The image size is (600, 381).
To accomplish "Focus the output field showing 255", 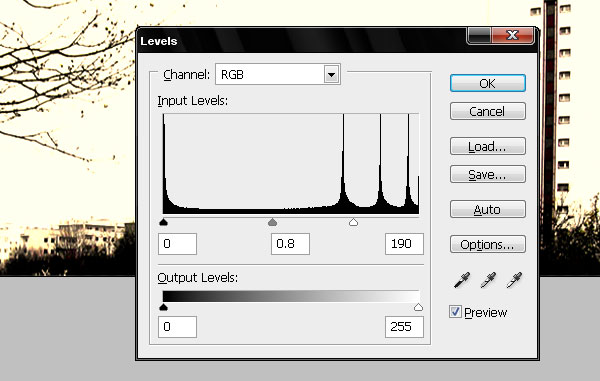I will coord(404,327).
